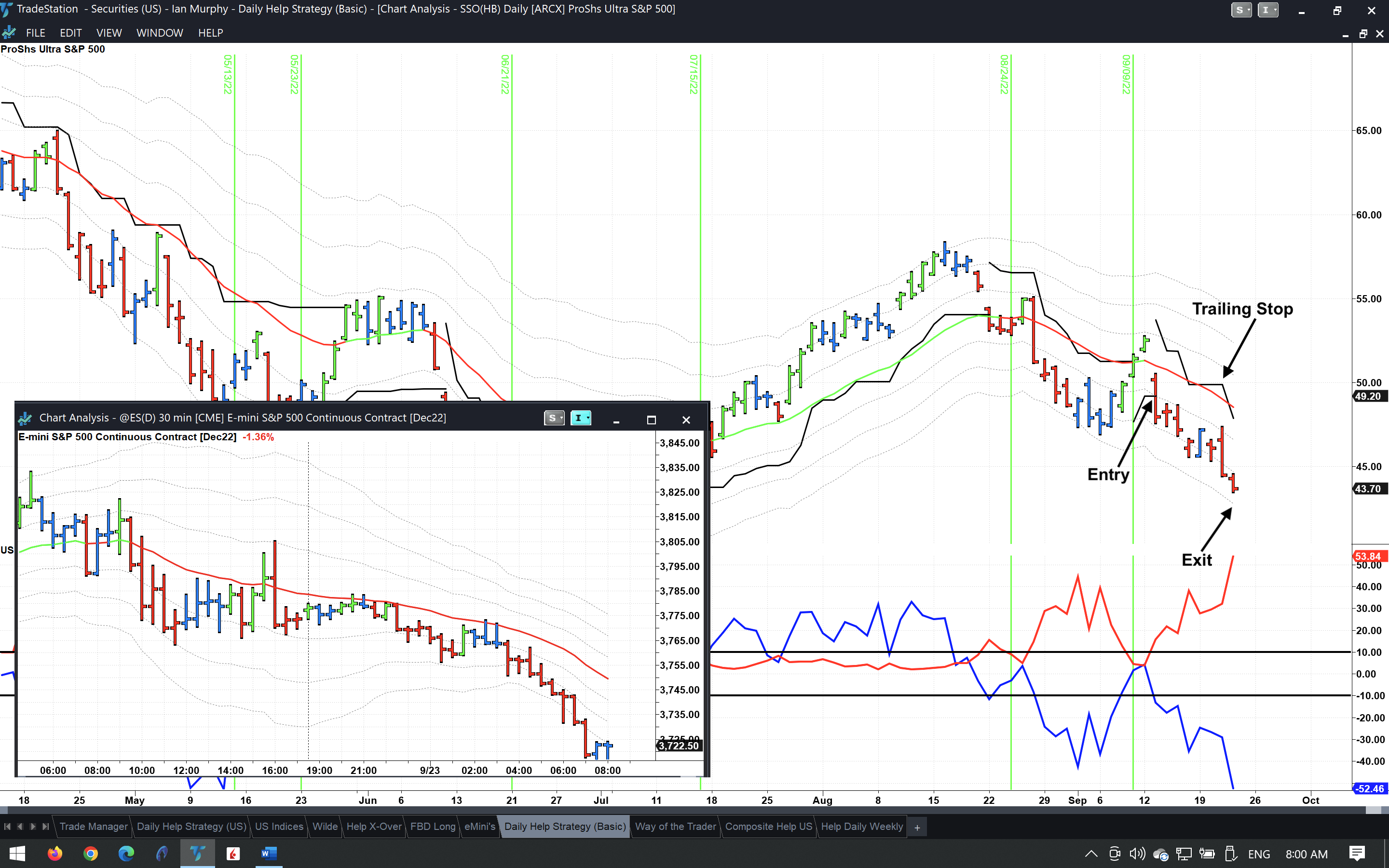This screenshot has width=1389, height=868.
Task: Open Microsoft Word from the taskbar
Action: 269,853
